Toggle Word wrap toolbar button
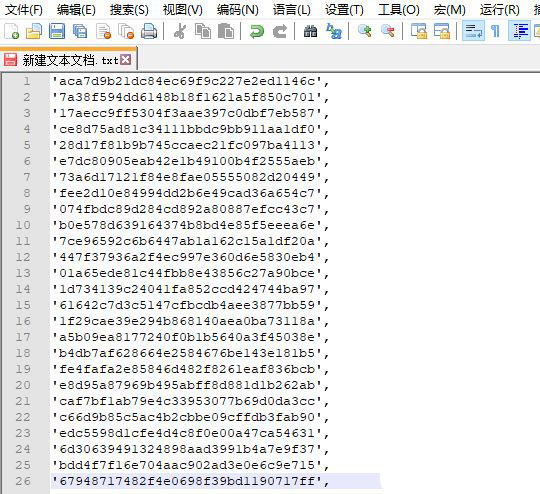This screenshot has width=540, height=494. pyautogui.click(x=473, y=31)
